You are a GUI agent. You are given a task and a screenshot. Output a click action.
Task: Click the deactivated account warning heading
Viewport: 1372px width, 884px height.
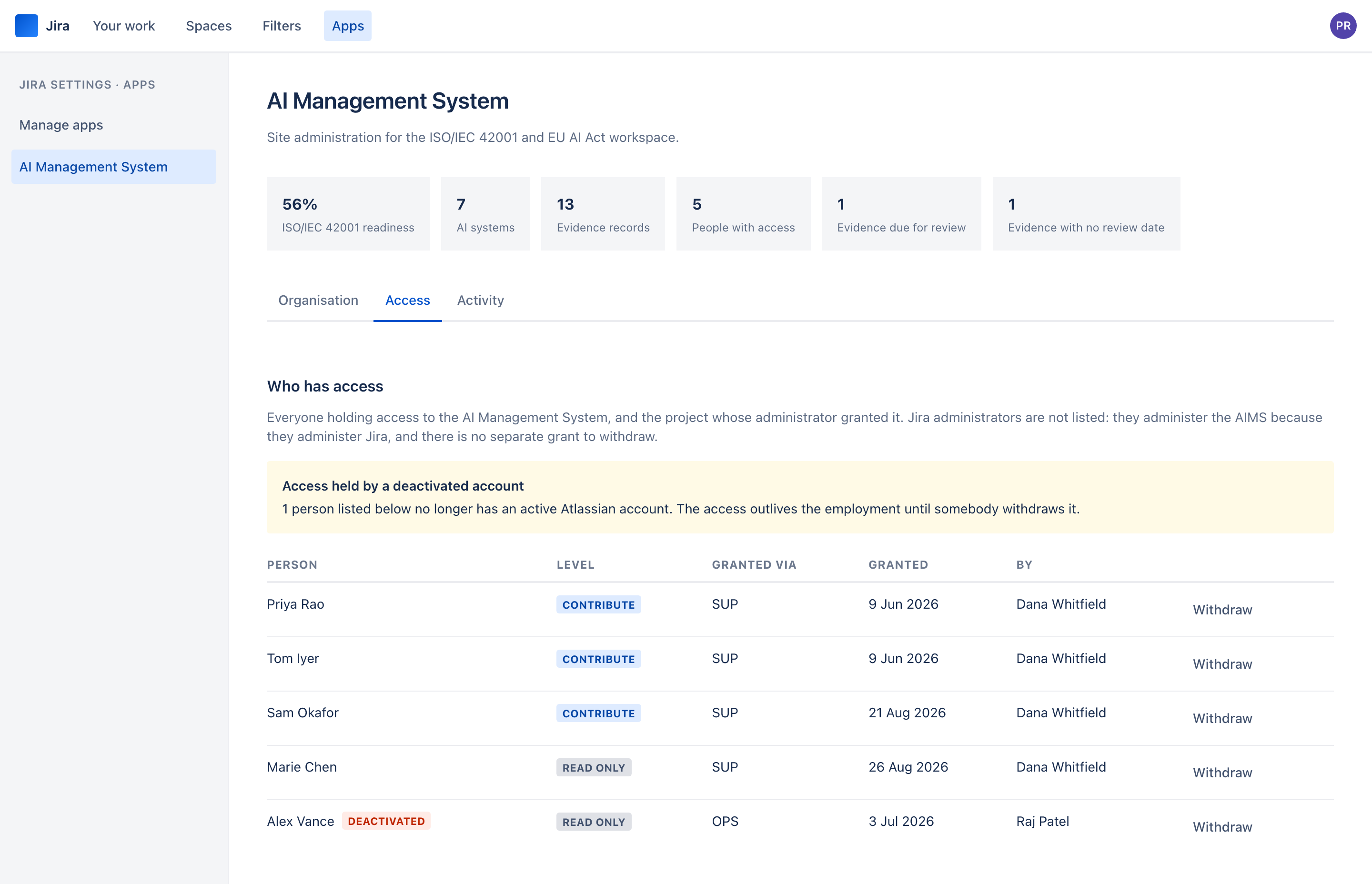(403, 486)
